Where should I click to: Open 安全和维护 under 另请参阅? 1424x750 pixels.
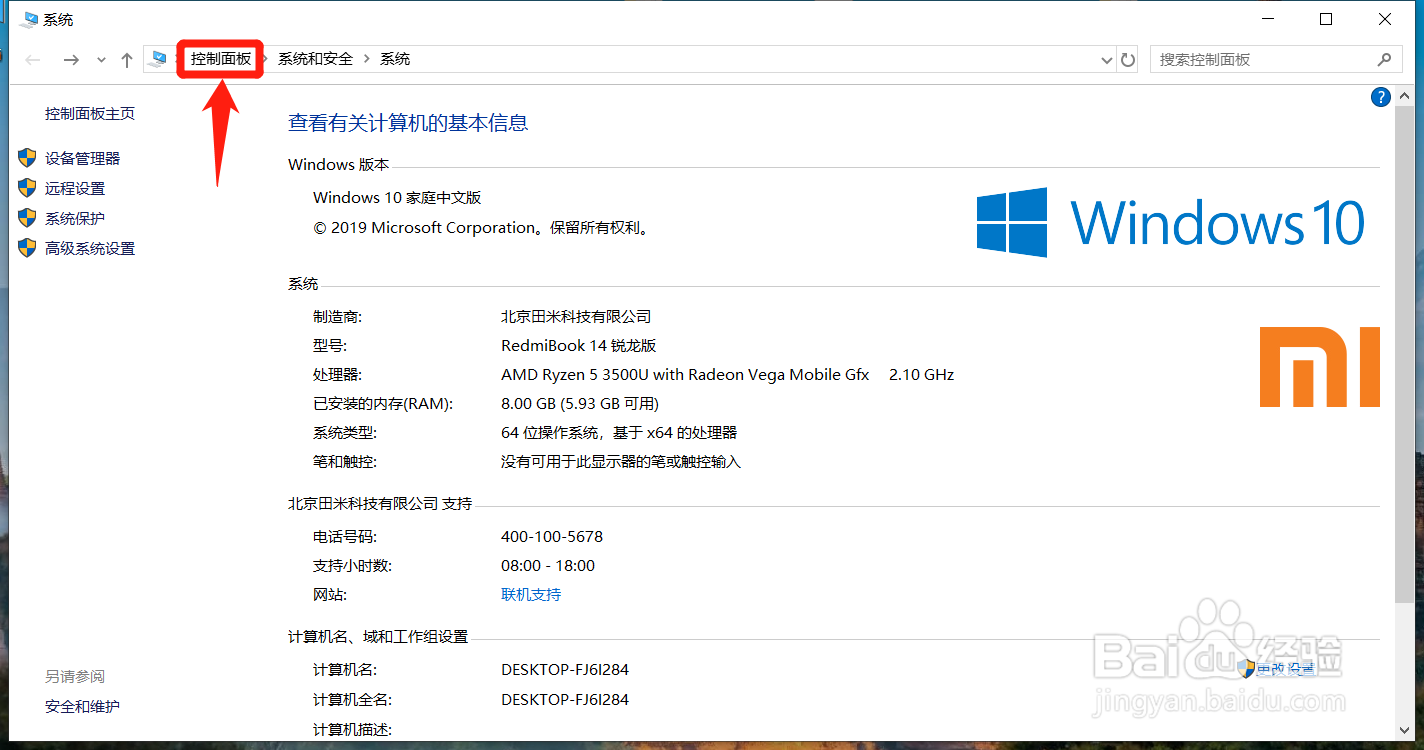tap(82, 706)
